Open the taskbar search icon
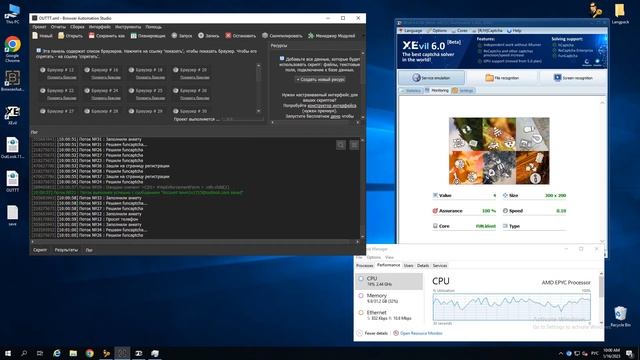Viewport: 640px width, 360px height. point(24,353)
